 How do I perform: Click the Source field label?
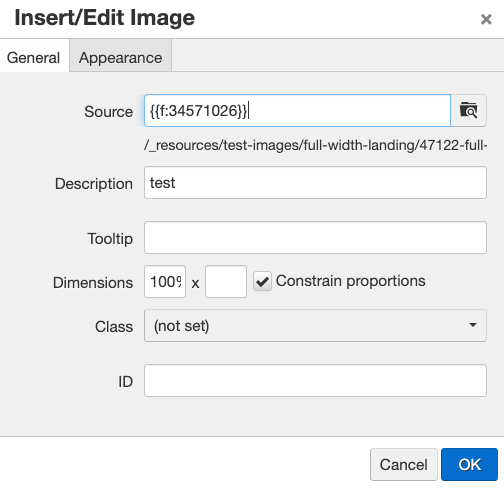(x=108, y=111)
